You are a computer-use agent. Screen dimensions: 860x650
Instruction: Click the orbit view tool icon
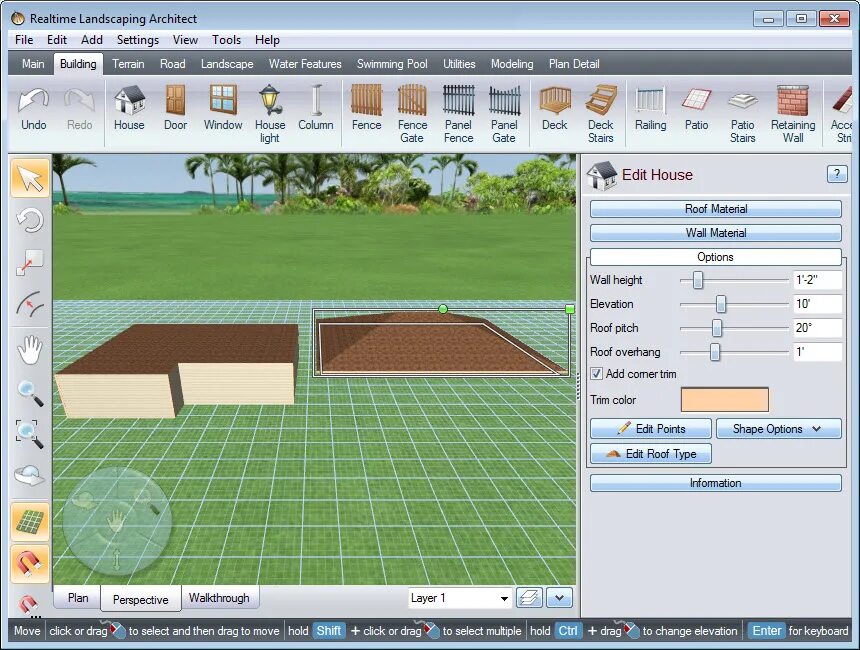(30, 475)
